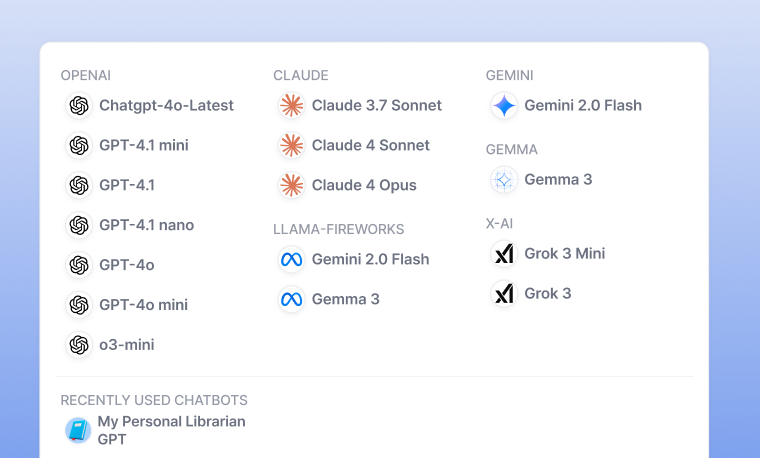
Task: Select the Gemma 3 label under the LLAMA-FIREWORKS heading
Action: point(346,299)
